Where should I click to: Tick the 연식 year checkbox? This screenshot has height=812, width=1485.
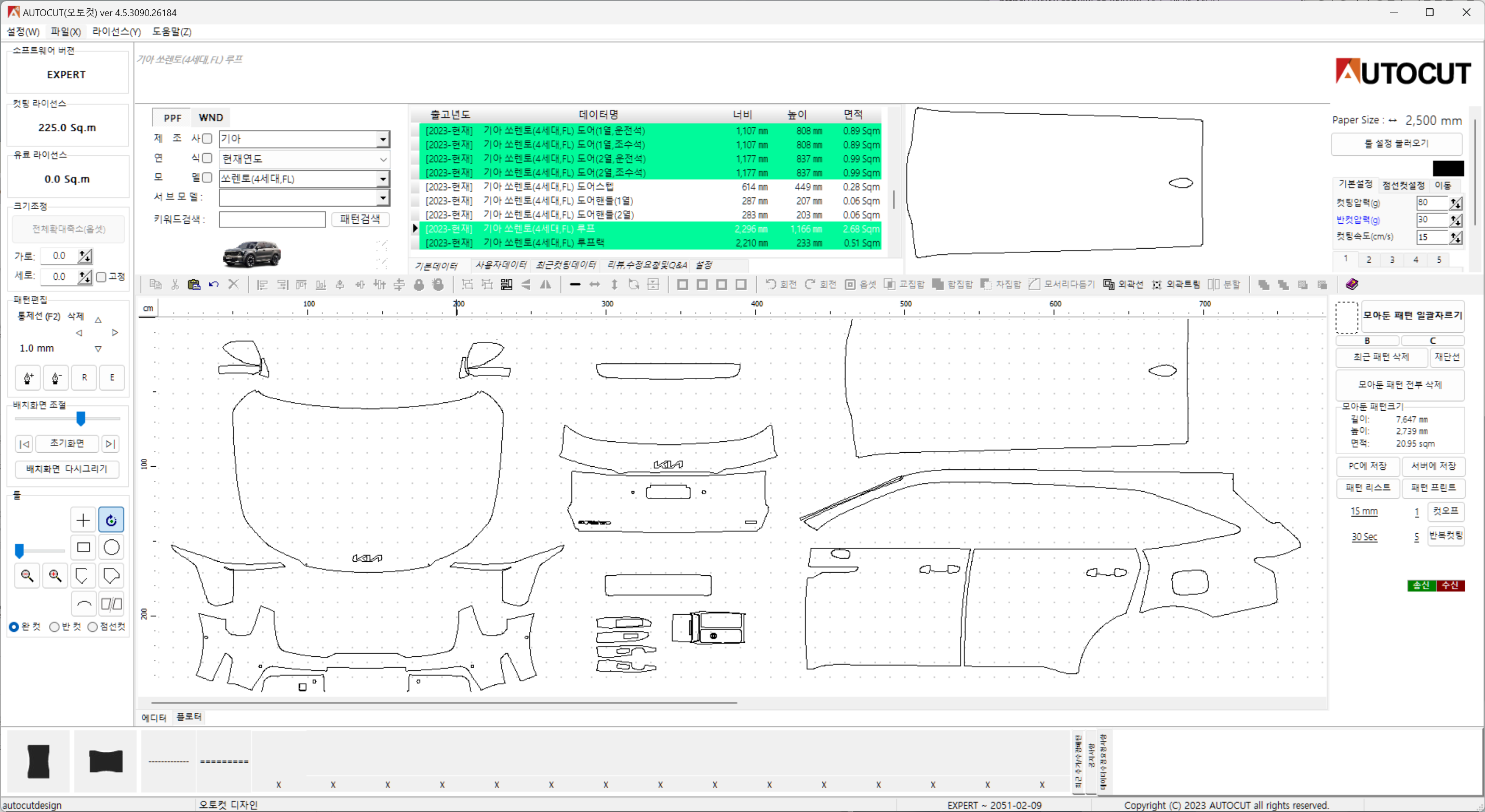[x=207, y=158]
